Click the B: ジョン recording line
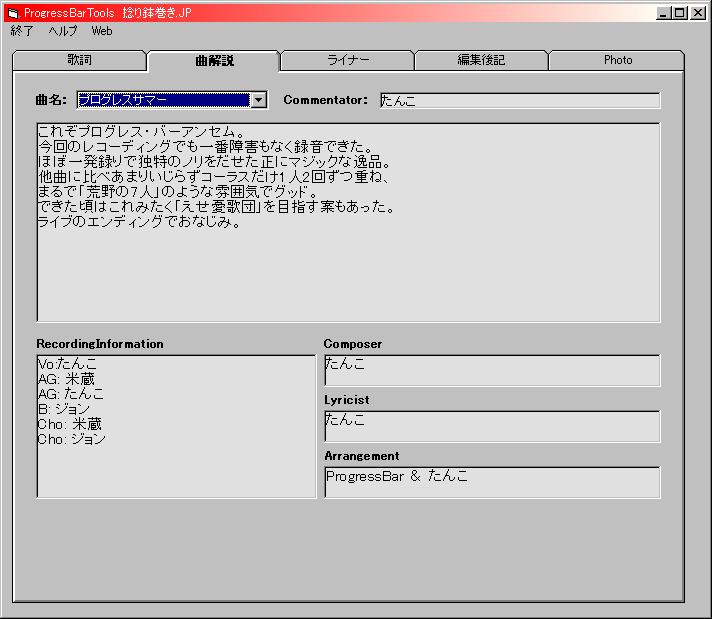 (64, 409)
